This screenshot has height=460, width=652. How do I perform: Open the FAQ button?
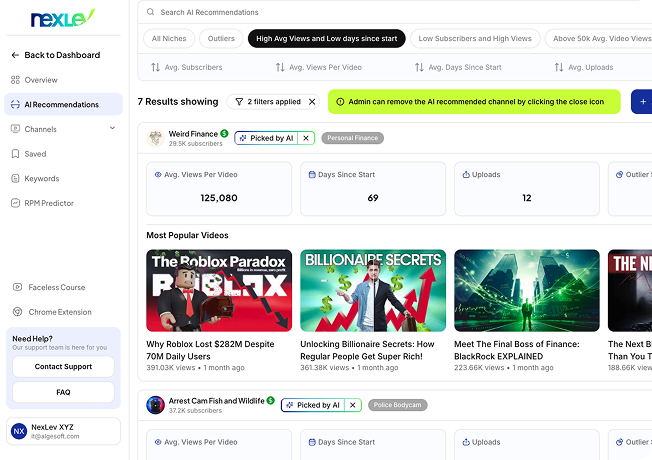point(63,392)
